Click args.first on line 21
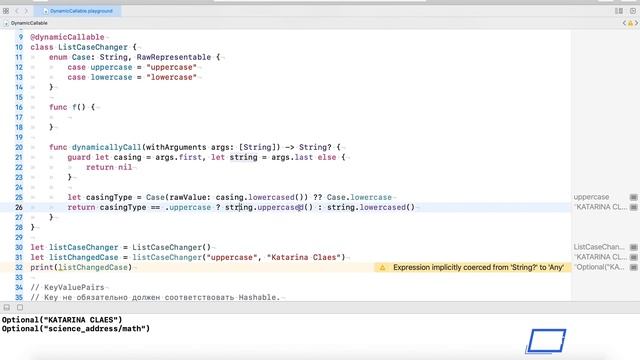The height and width of the screenshot is (360, 640). click(178, 158)
